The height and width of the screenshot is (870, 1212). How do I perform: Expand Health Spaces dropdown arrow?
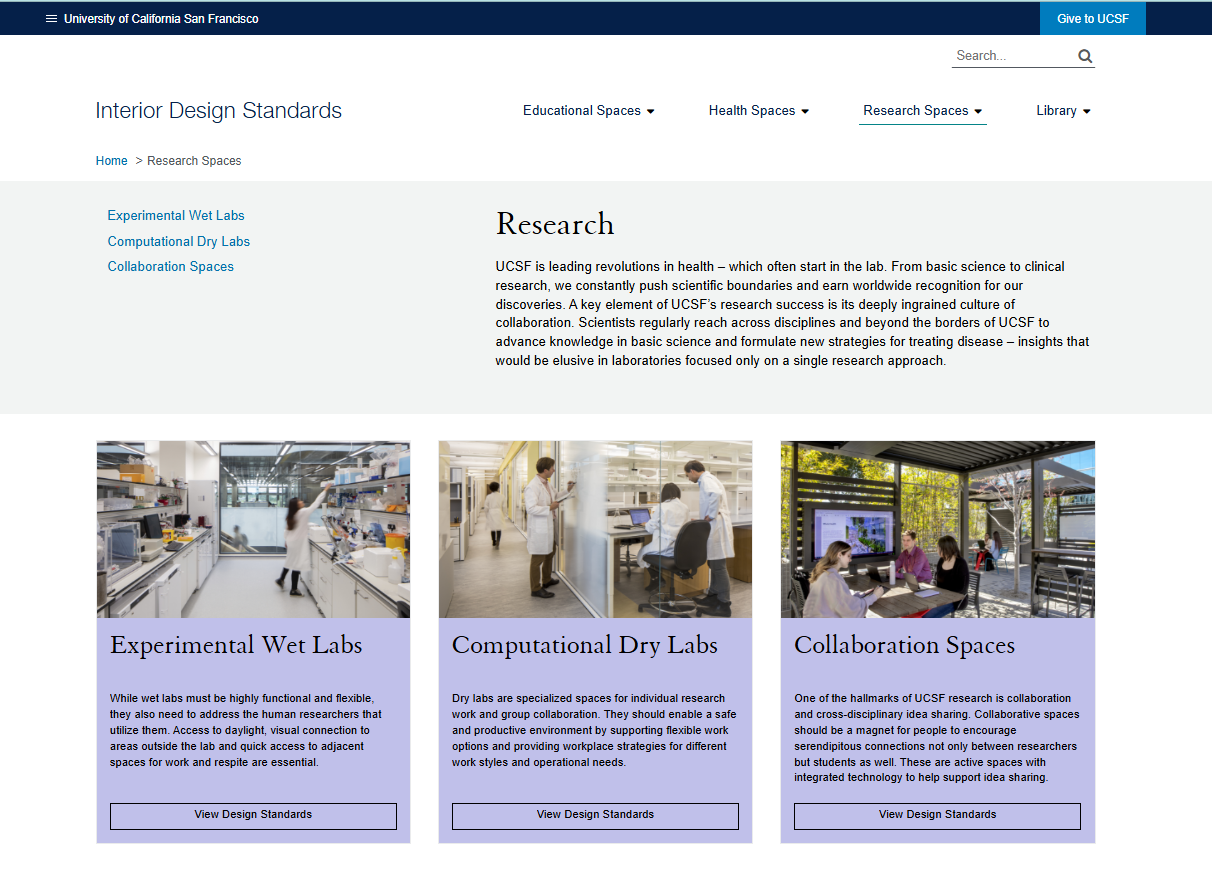point(805,111)
